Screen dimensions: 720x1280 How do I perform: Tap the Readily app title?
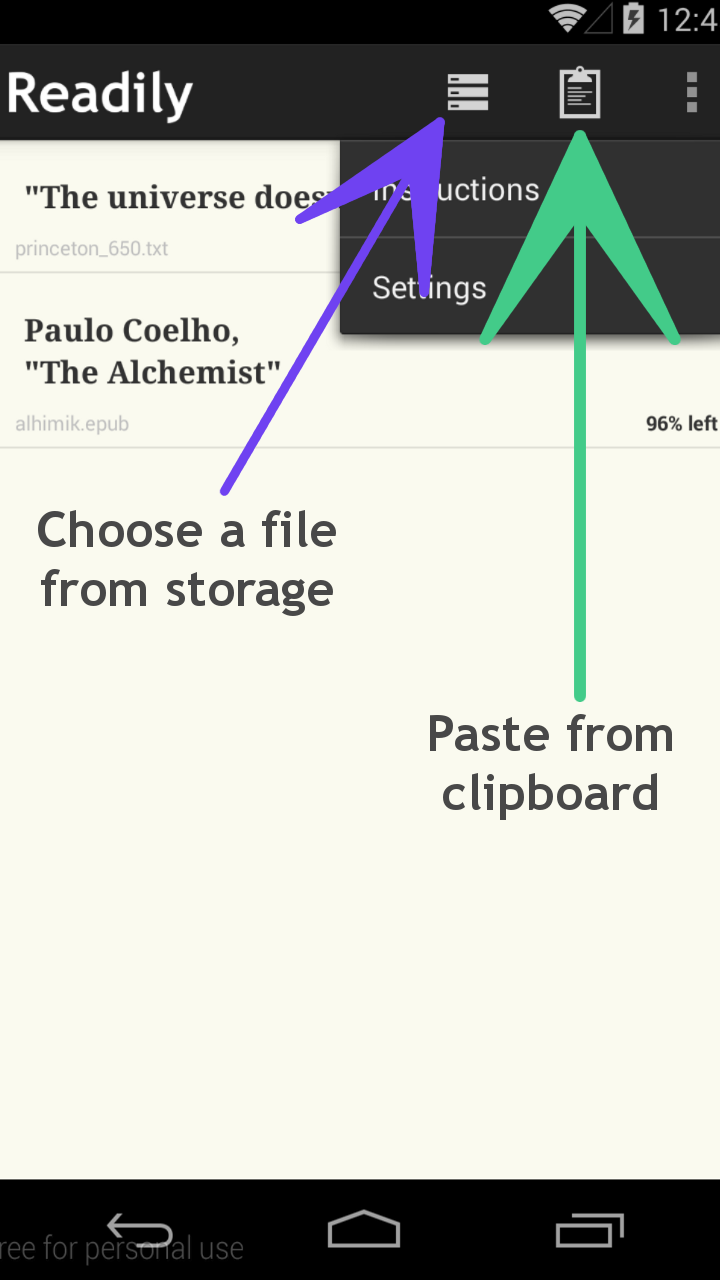click(100, 95)
